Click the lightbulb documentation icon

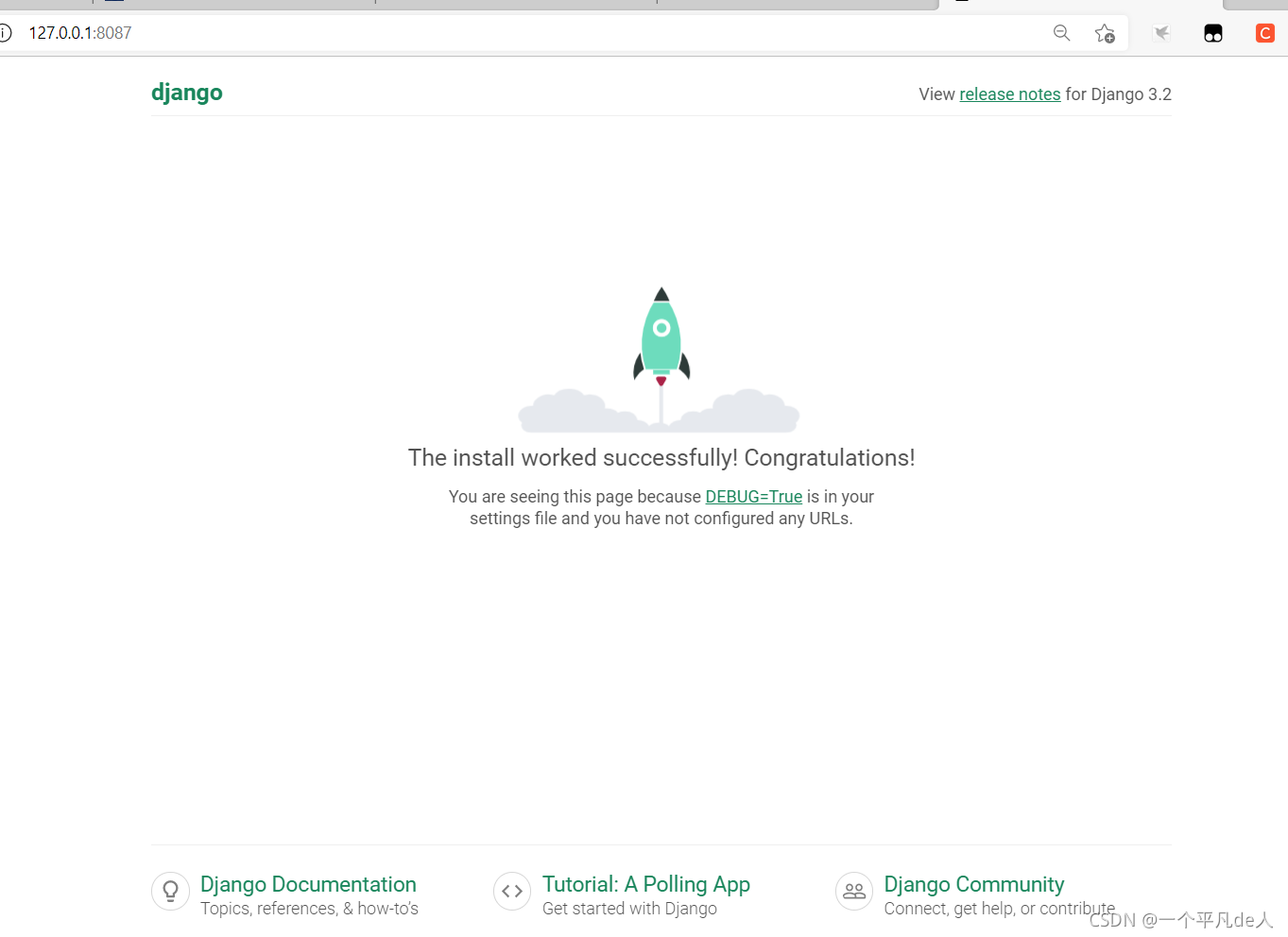[170, 891]
